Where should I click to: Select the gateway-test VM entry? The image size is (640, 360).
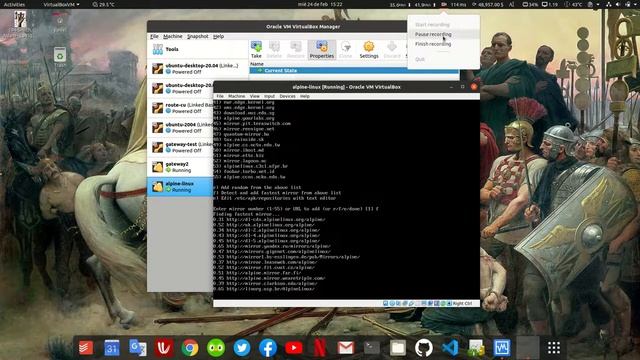180,147
